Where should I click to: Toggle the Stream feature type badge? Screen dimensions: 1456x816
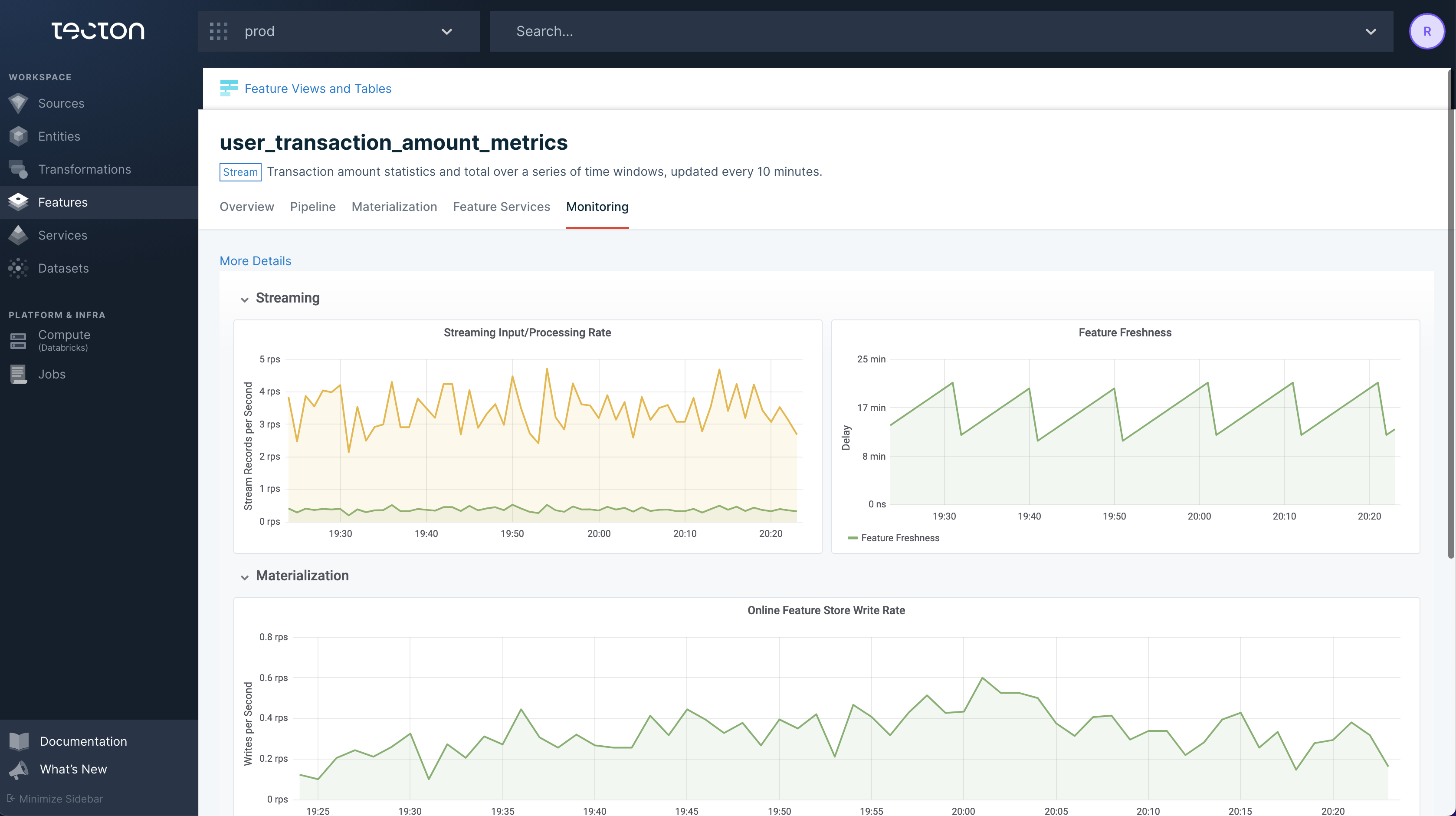[240, 171]
